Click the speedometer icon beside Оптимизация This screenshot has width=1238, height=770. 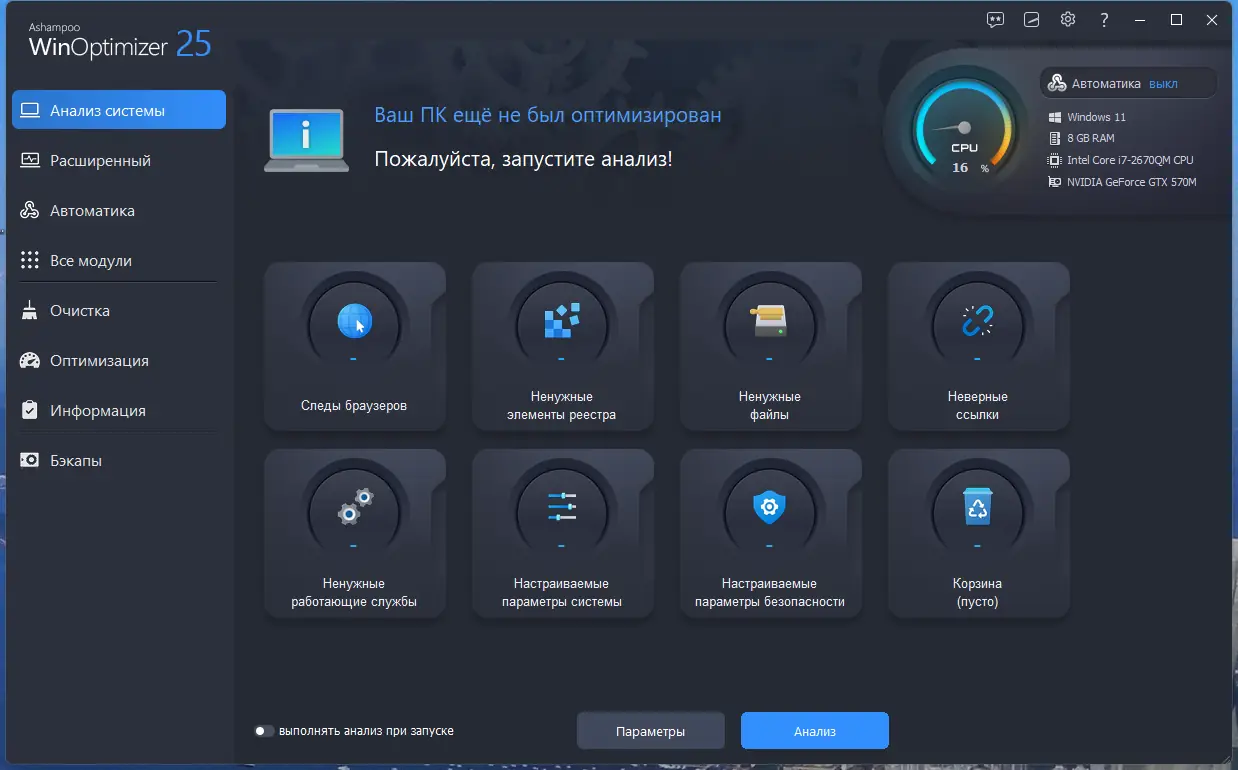[30, 360]
